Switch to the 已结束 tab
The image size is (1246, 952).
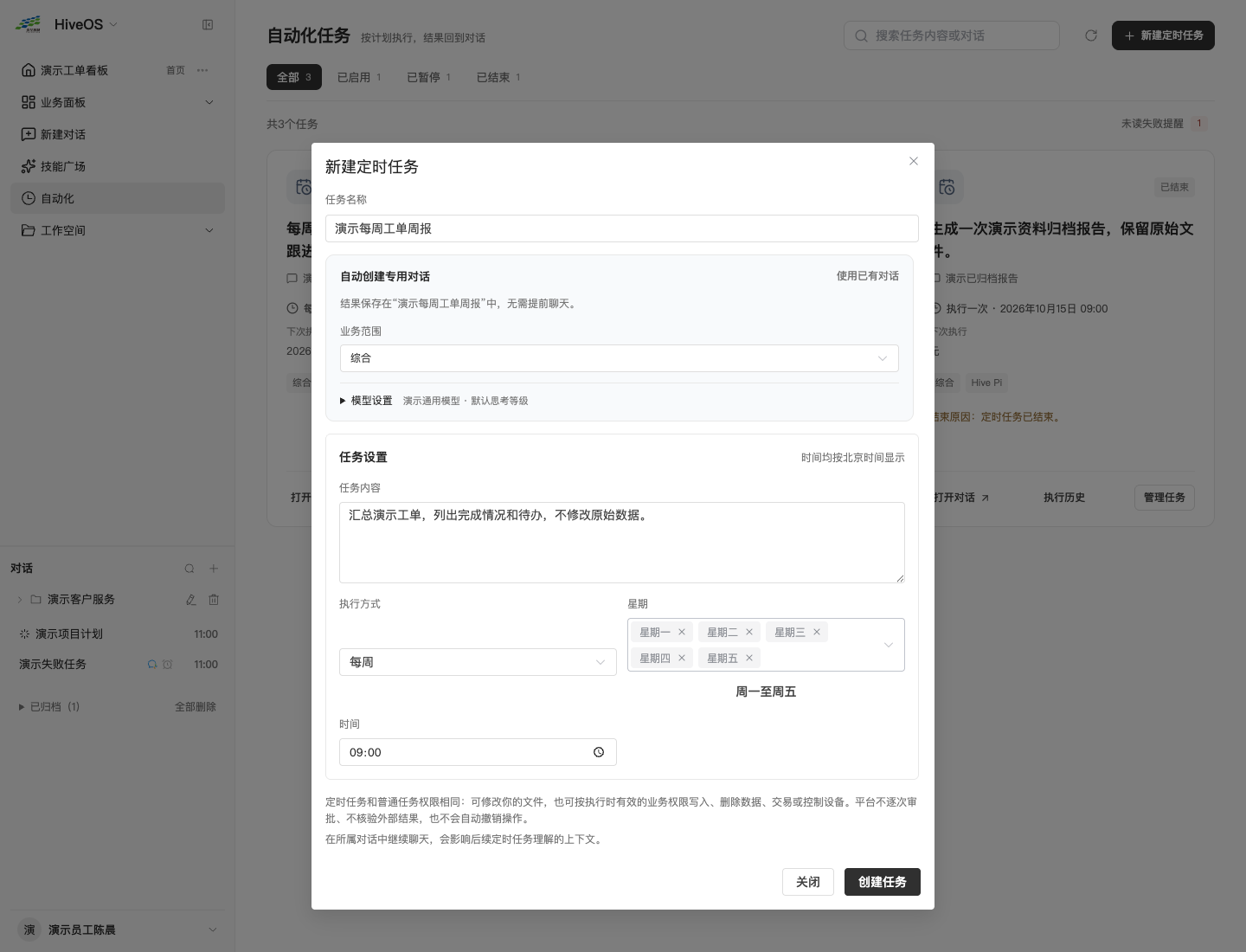click(498, 77)
